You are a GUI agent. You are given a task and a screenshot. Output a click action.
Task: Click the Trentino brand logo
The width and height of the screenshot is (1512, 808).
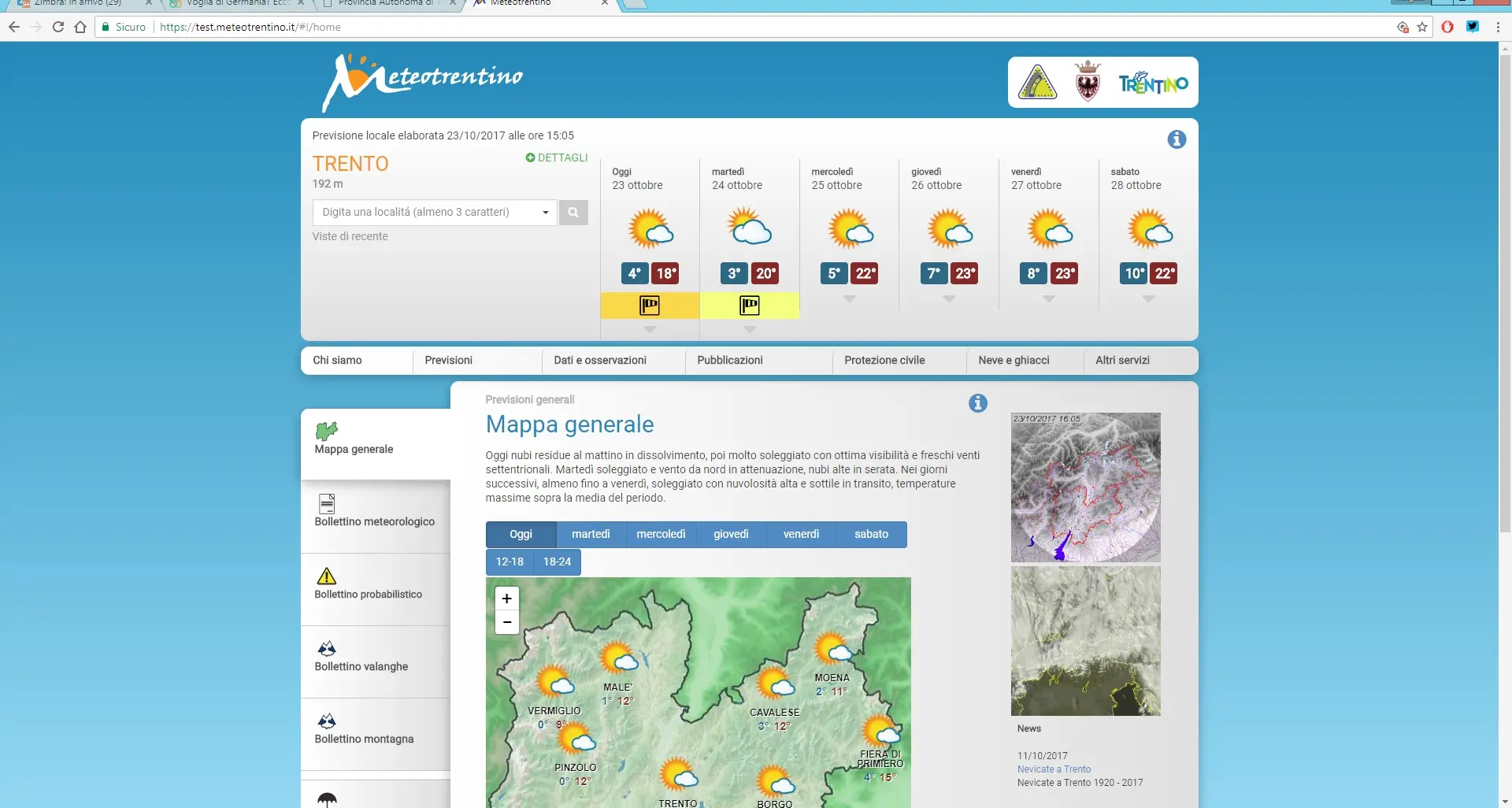tap(1154, 83)
